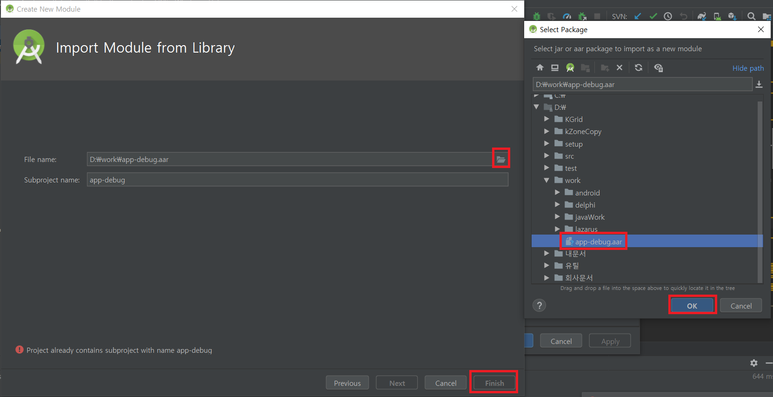Collapse the D:\ drive node
Screen dimensions: 773x397
(x=537, y=107)
